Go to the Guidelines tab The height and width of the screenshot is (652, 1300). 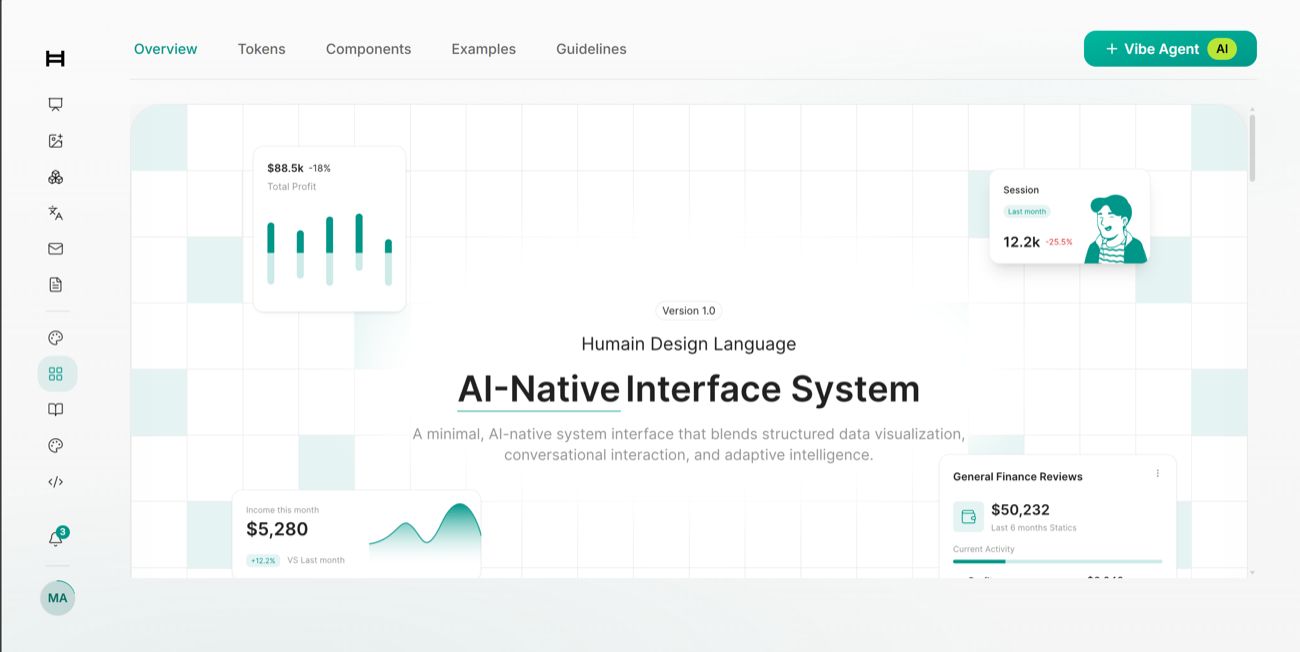pyautogui.click(x=591, y=49)
